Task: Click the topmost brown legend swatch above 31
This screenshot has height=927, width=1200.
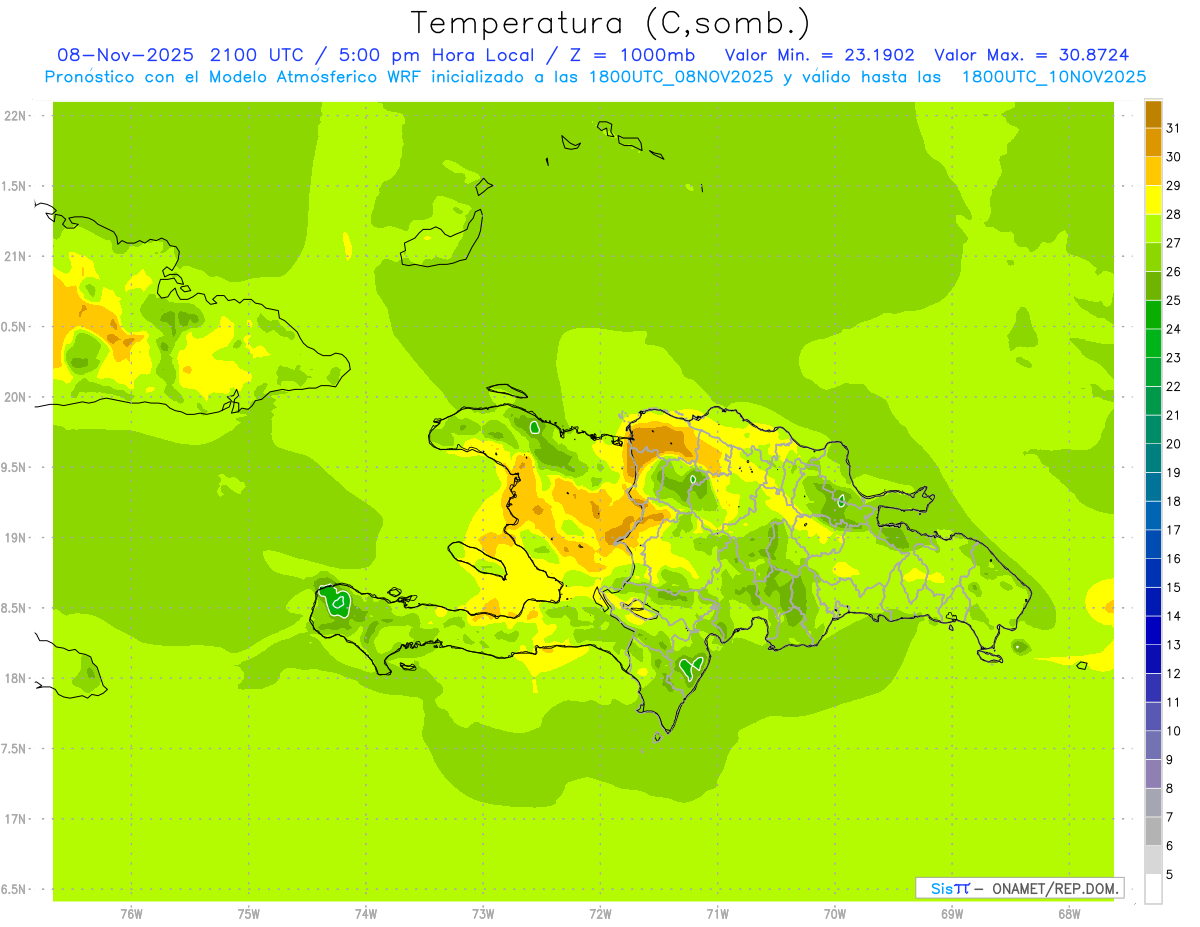Action: [x=1154, y=114]
